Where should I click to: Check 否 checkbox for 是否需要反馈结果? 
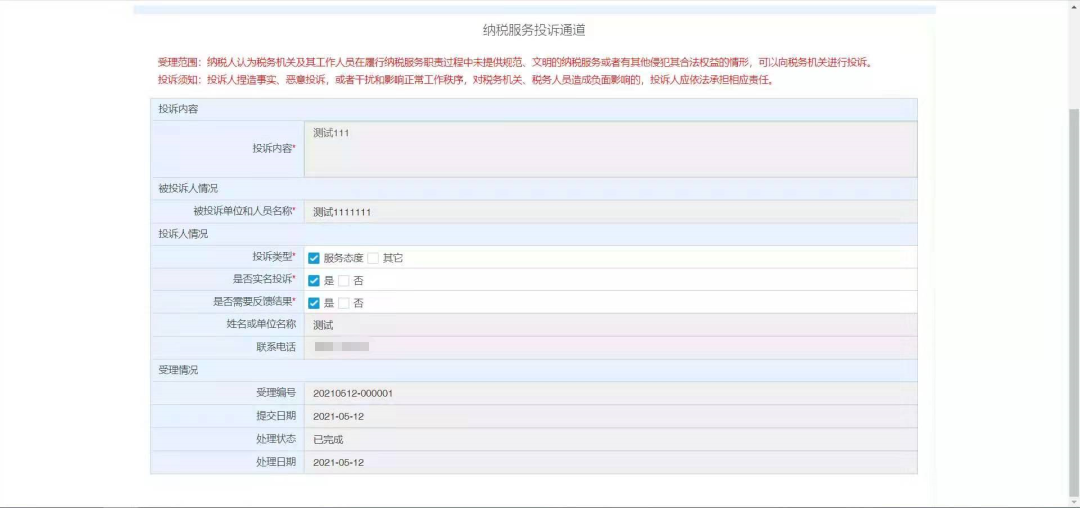(344, 303)
